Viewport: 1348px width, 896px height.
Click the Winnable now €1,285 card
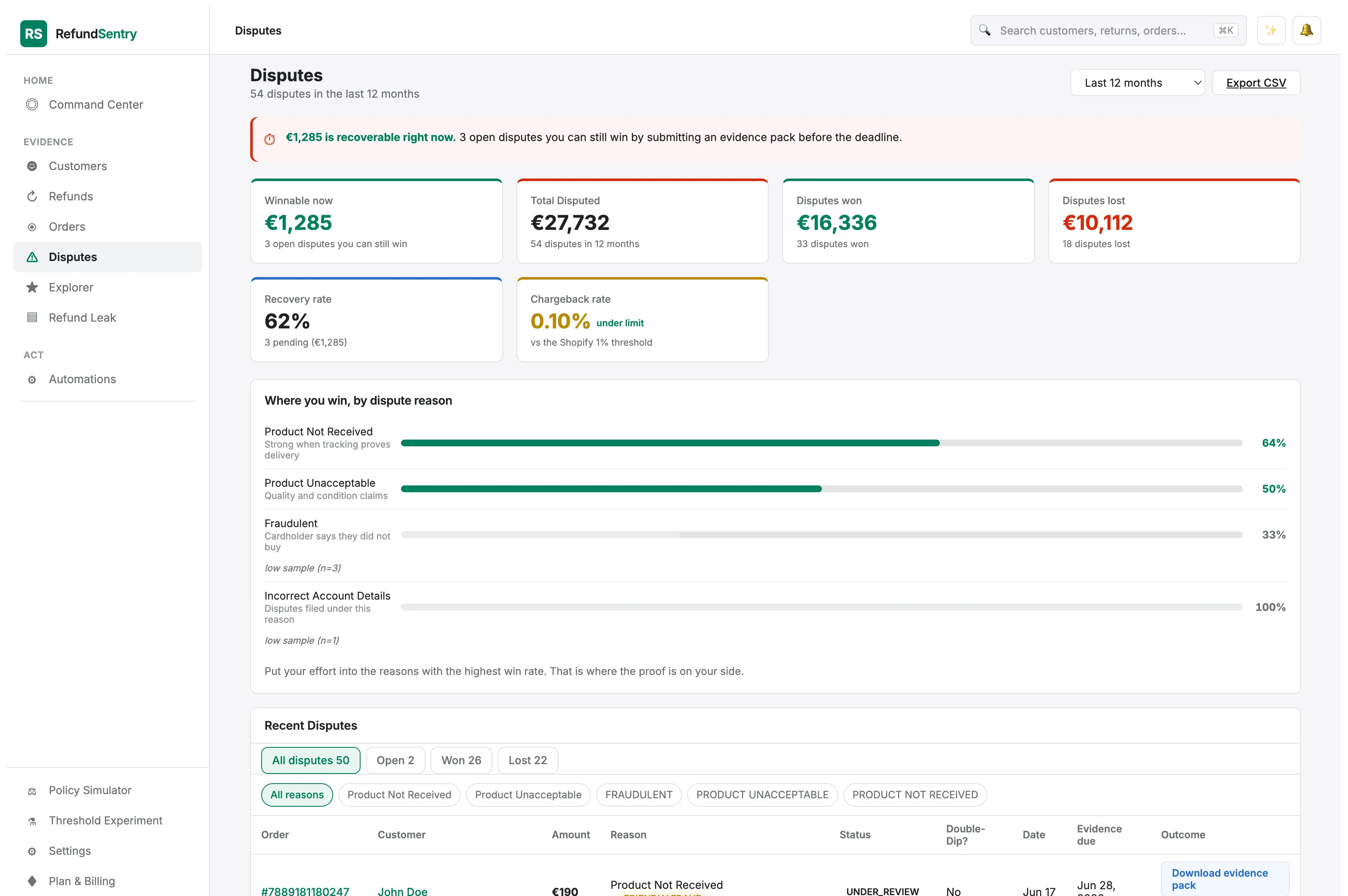point(376,222)
